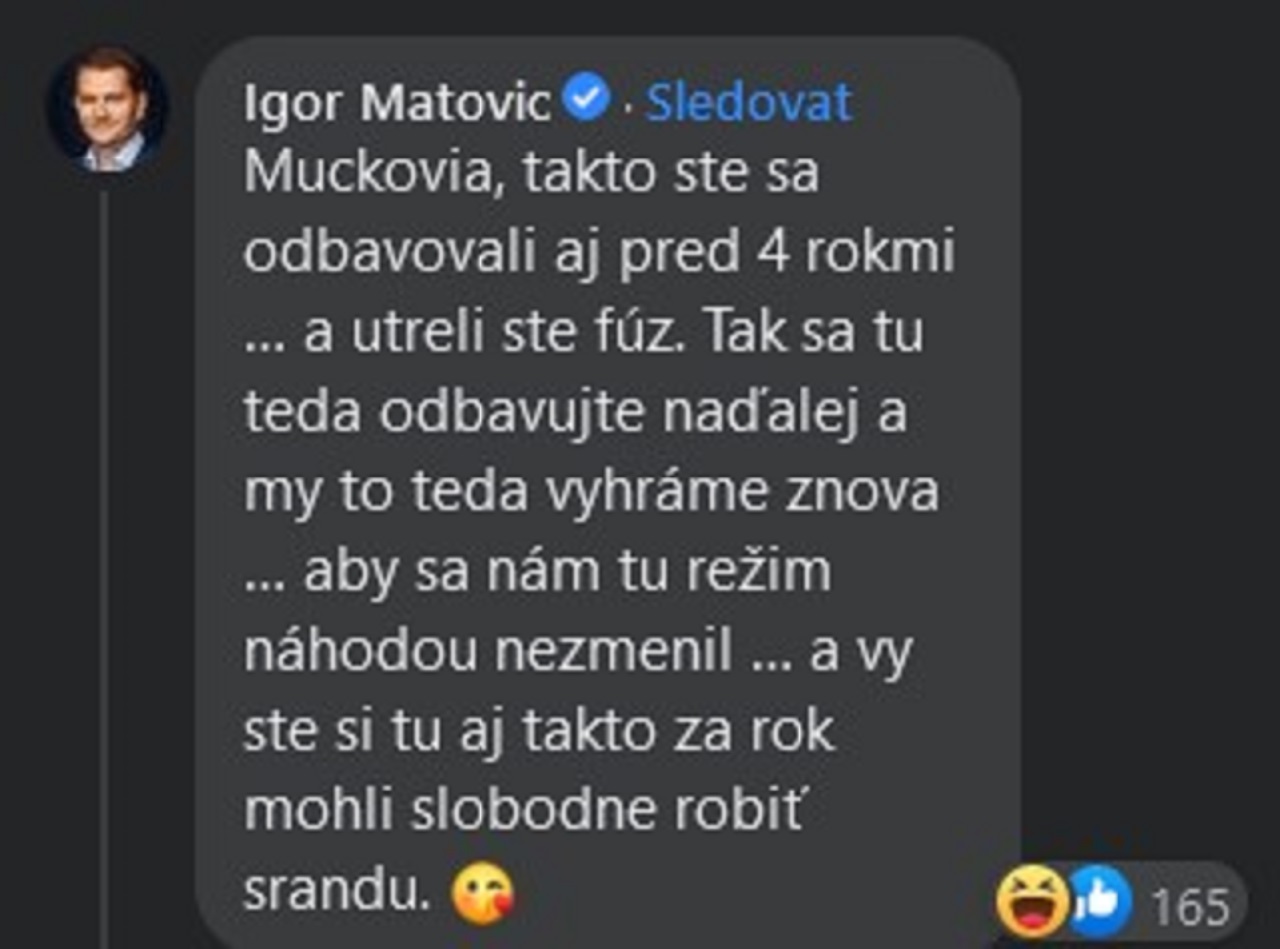Image resolution: width=1280 pixels, height=949 pixels.
Task: Click the text 'pred 4 rokmi'
Action: click(x=787, y=255)
